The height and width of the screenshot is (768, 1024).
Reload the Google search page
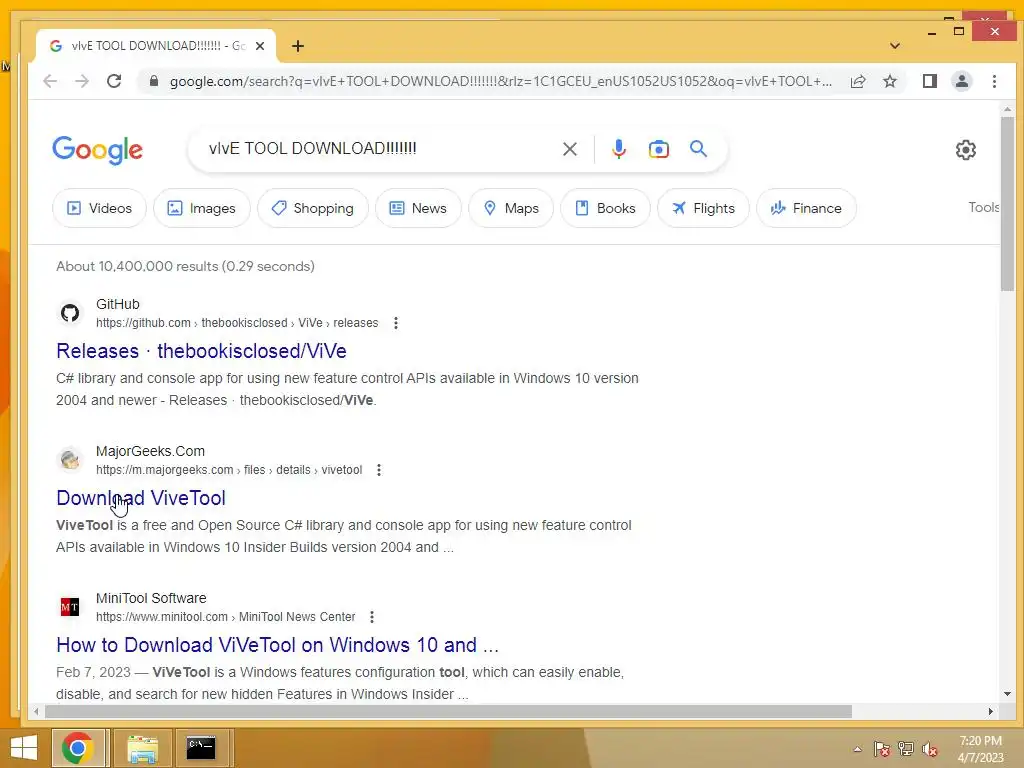click(x=114, y=81)
